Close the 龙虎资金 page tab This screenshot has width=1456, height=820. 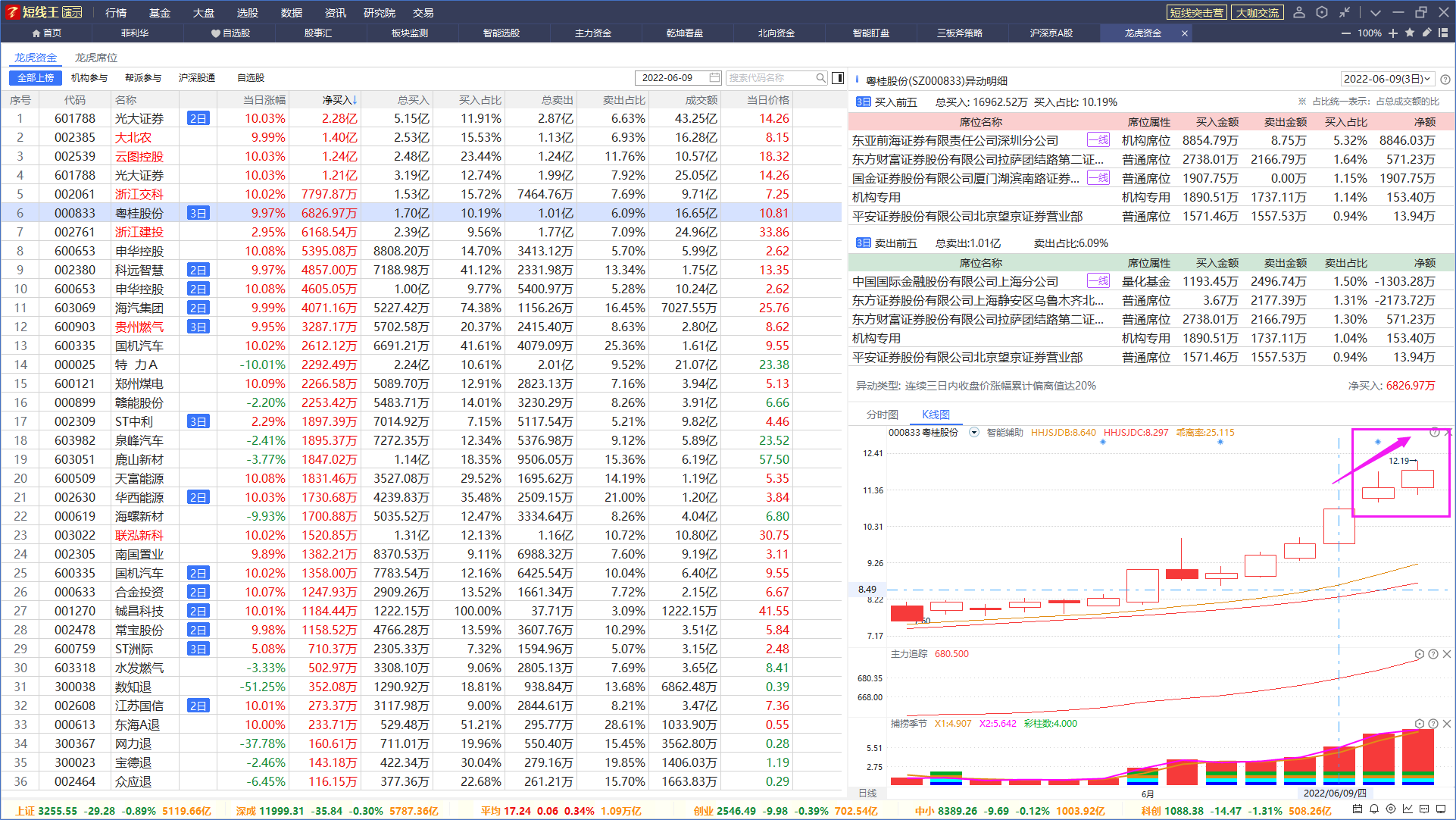[x=1184, y=33]
